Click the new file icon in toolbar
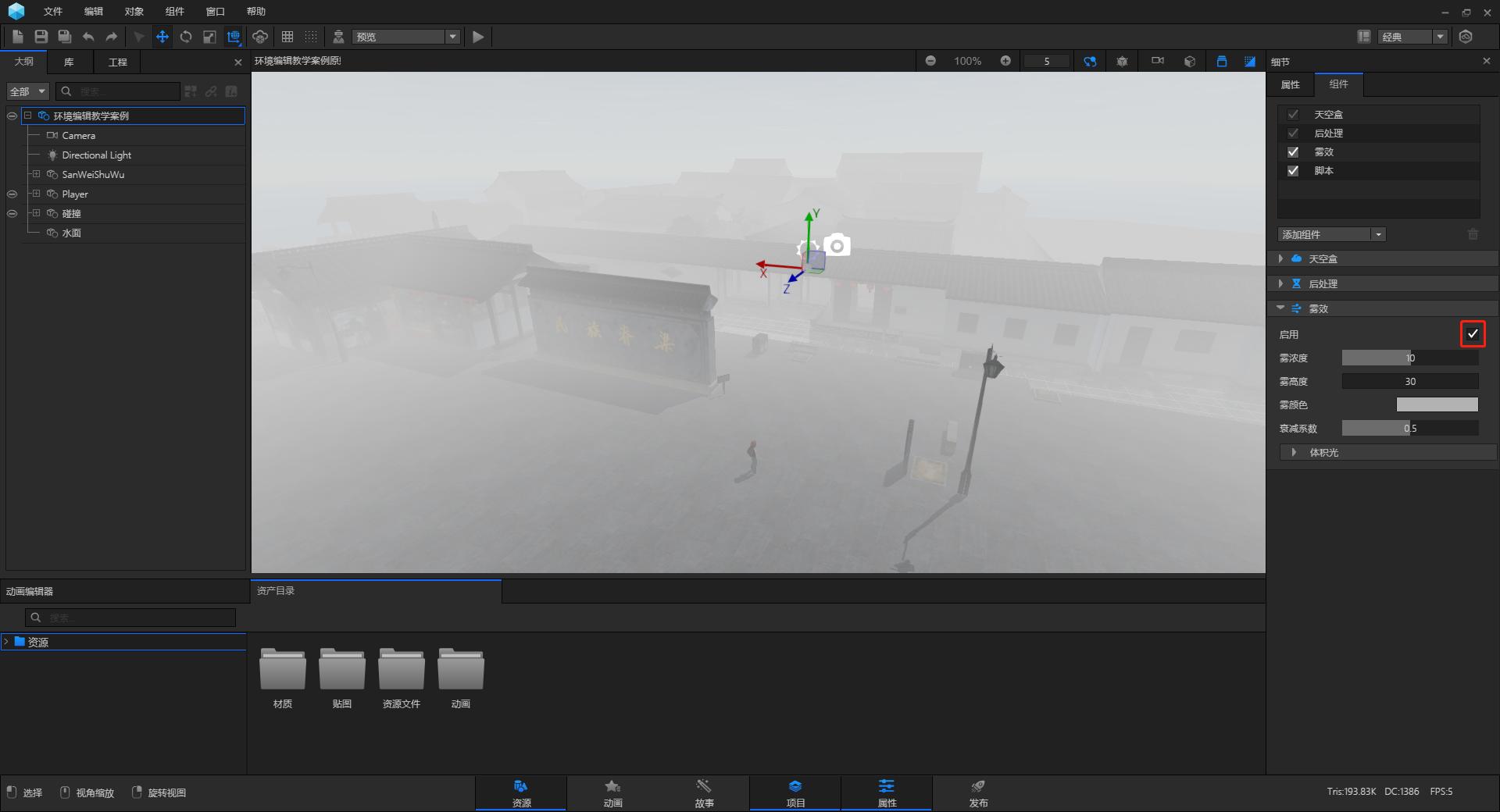 pos(18,37)
